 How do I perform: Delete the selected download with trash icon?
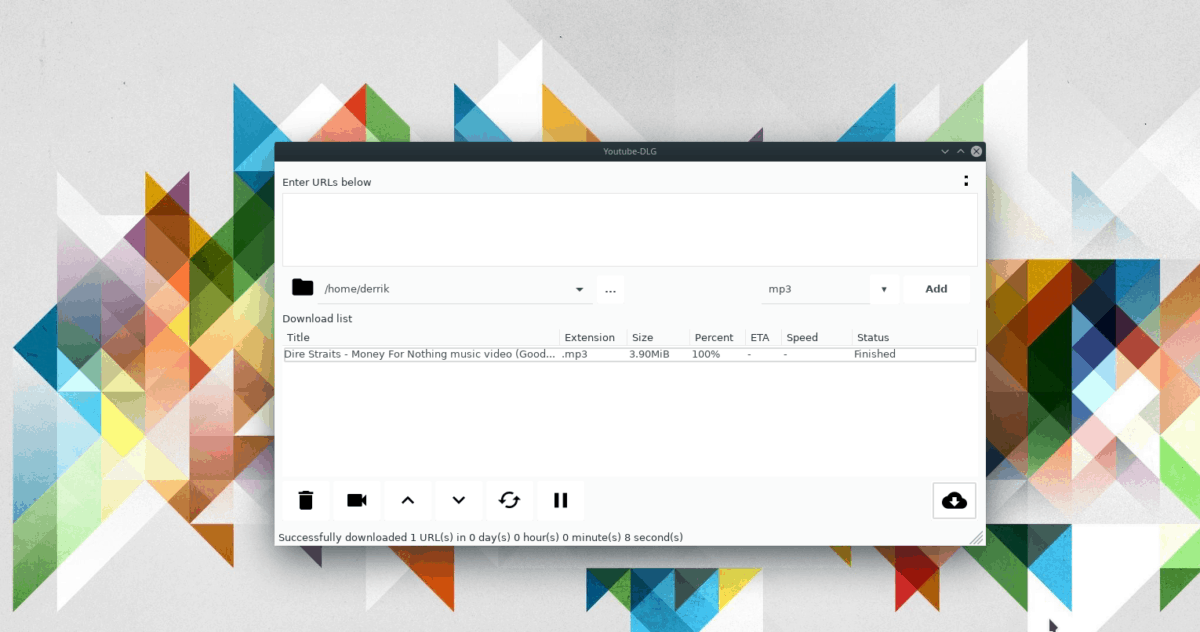click(x=306, y=500)
